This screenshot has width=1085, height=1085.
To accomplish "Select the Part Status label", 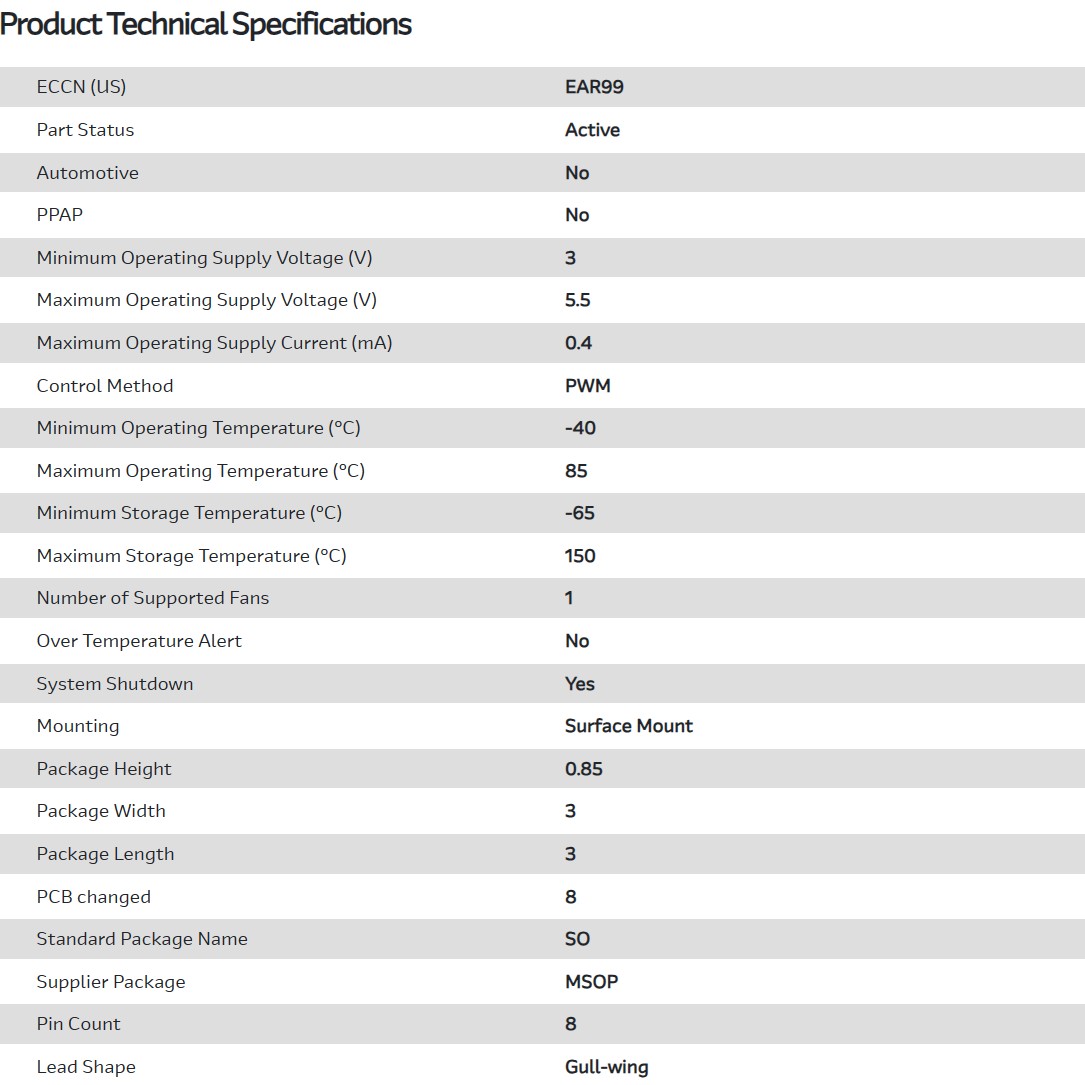I will (85, 130).
